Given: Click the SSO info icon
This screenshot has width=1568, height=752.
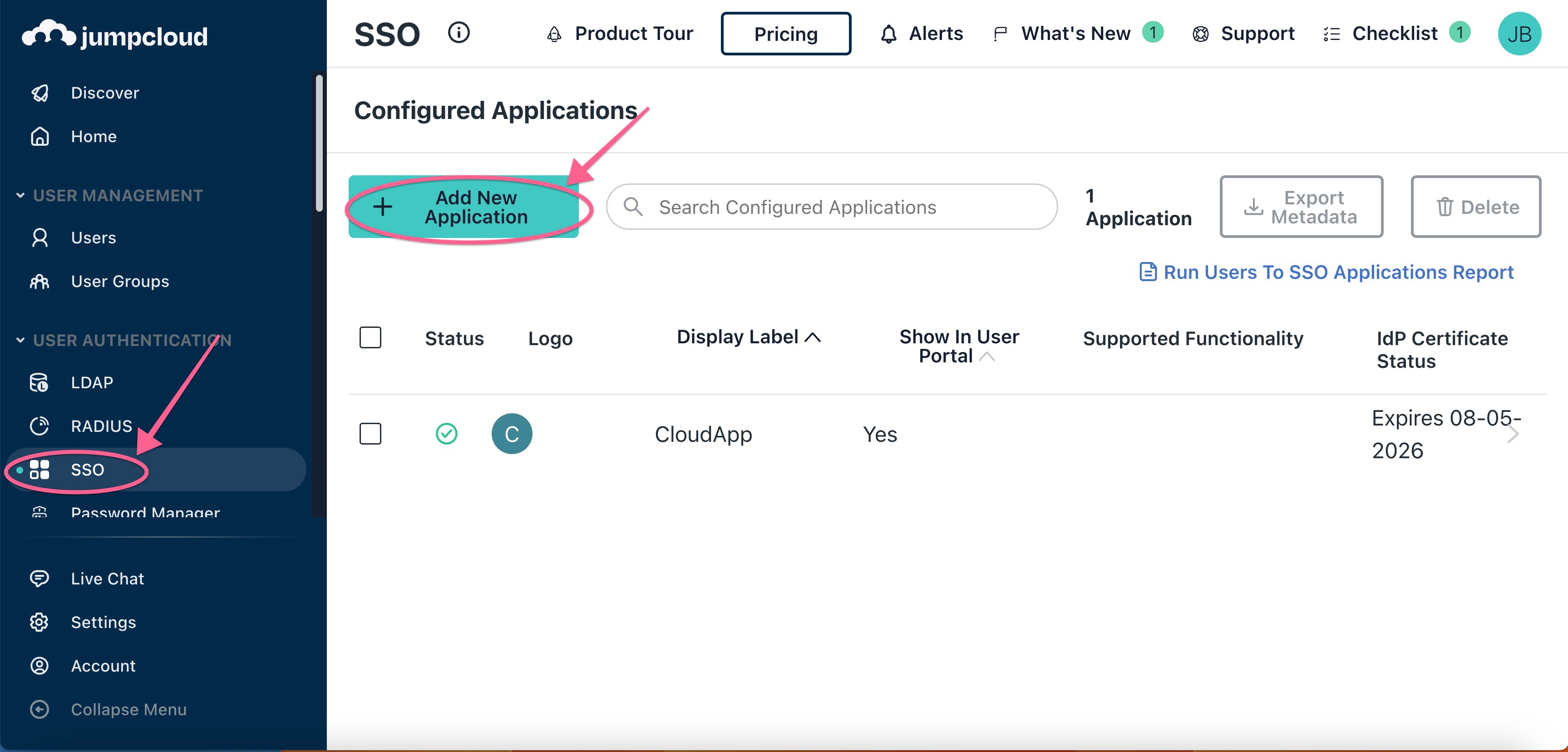Looking at the screenshot, I should point(459,33).
